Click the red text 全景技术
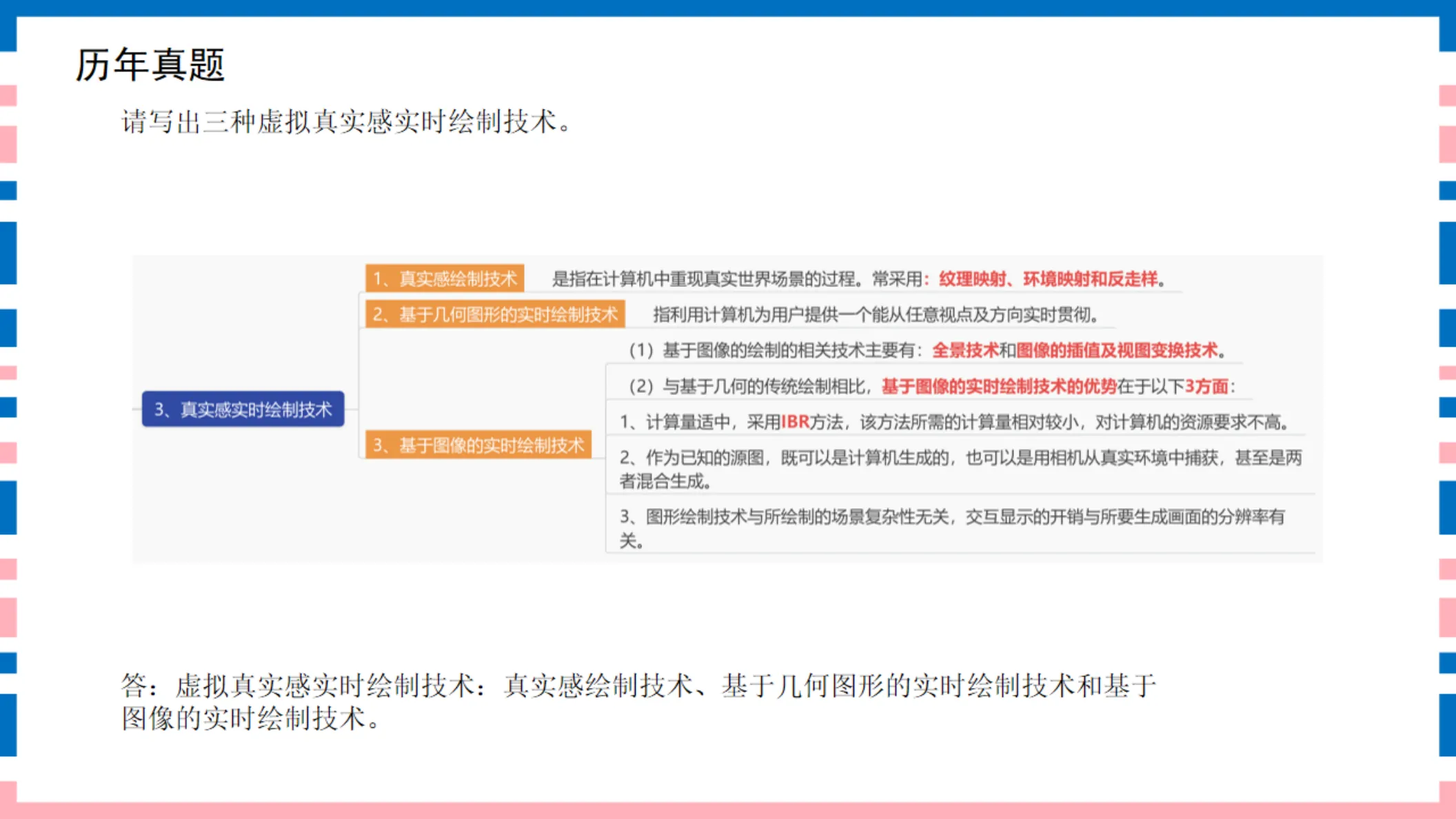The image size is (1456, 819). (x=965, y=350)
